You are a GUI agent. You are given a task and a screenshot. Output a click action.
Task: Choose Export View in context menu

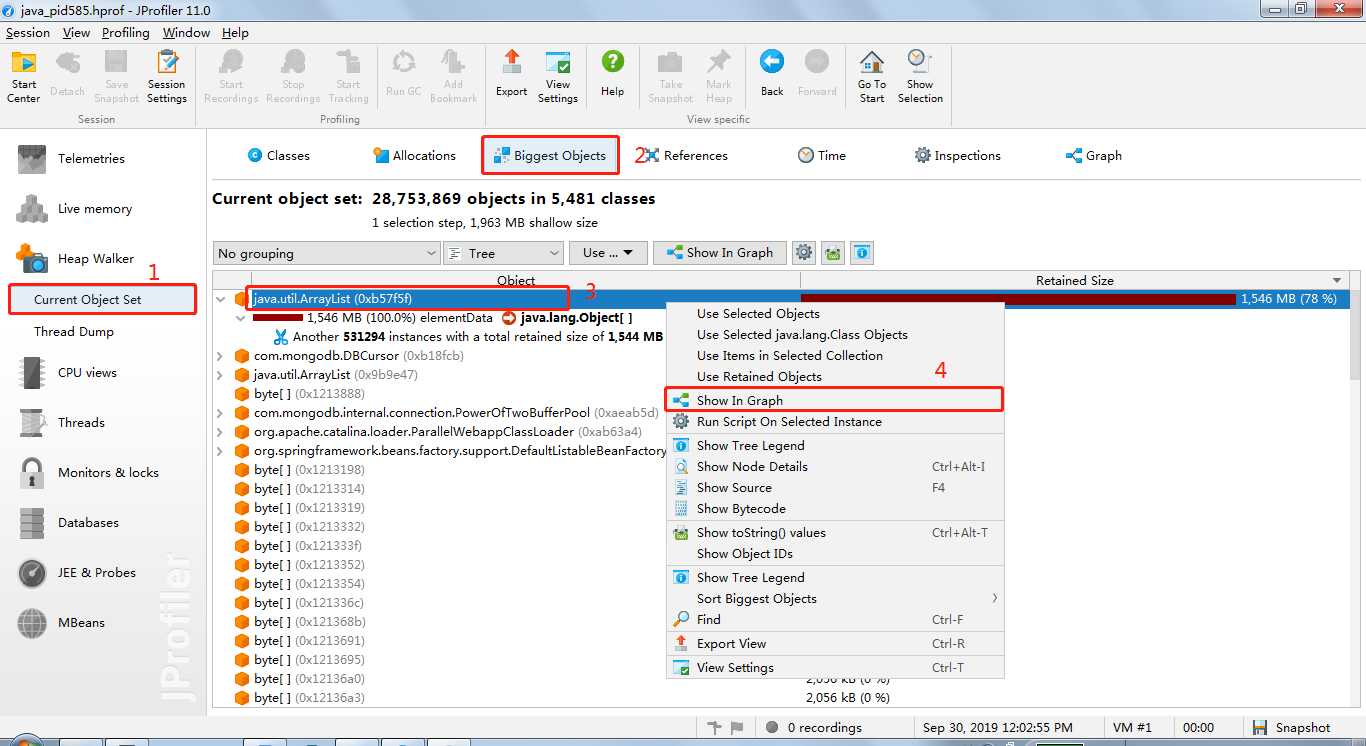(x=835, y=643)
